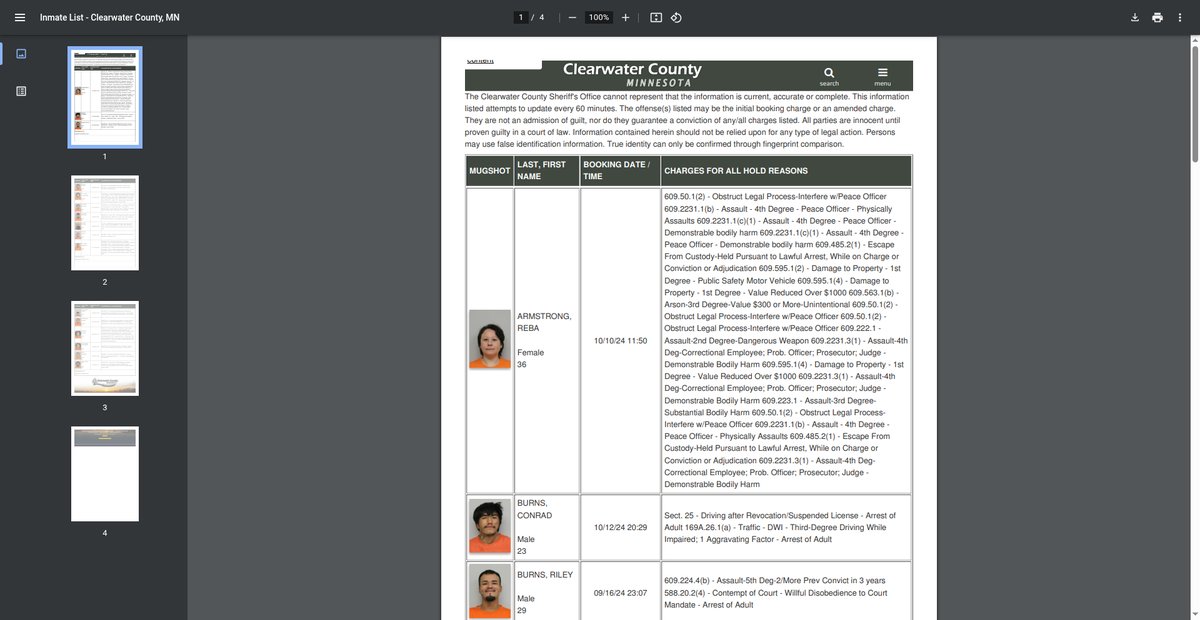Click booking date 09/16/24 23:07

620,592
